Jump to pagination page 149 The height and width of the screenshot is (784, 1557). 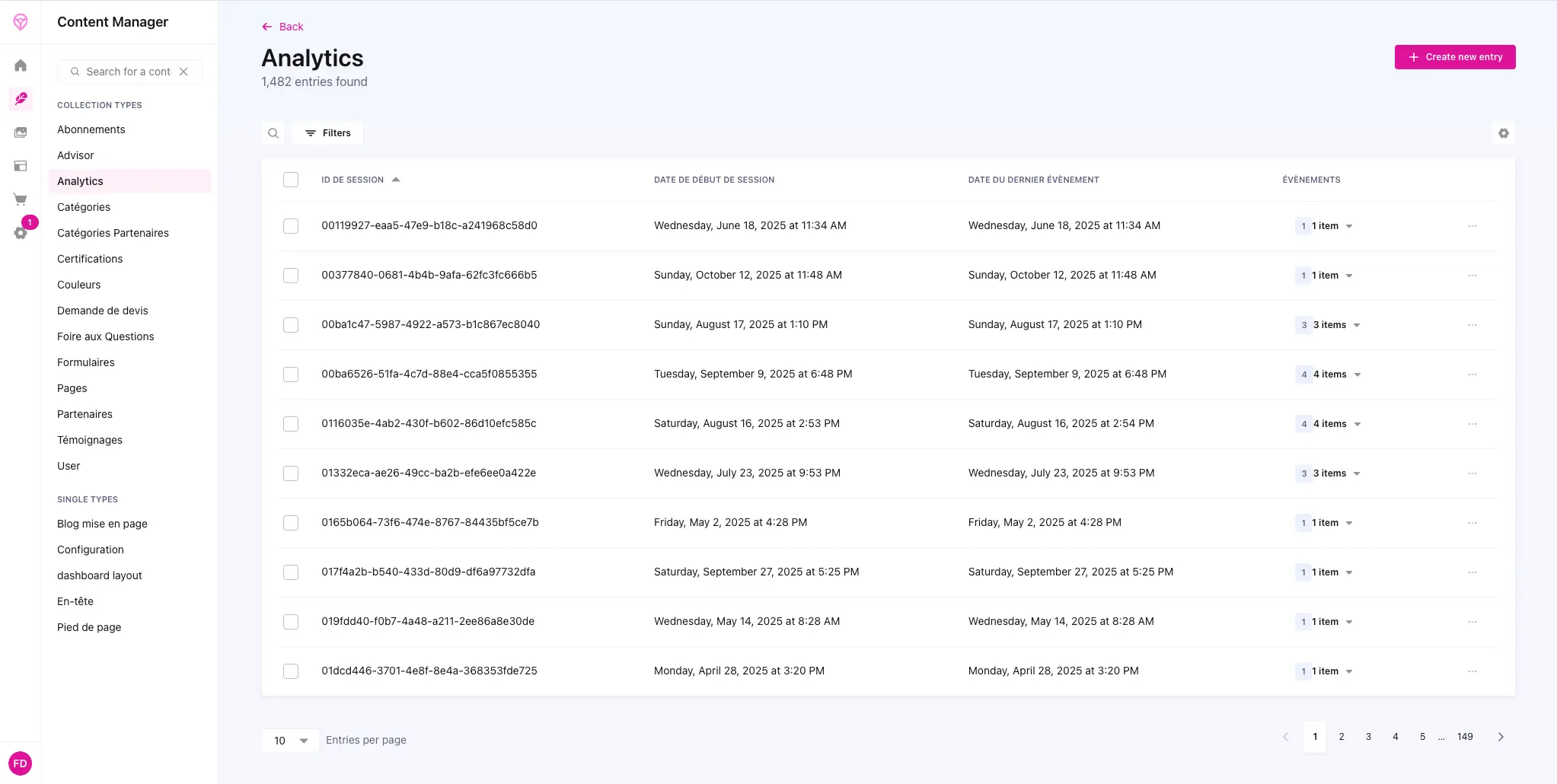tap(1464, 737)
